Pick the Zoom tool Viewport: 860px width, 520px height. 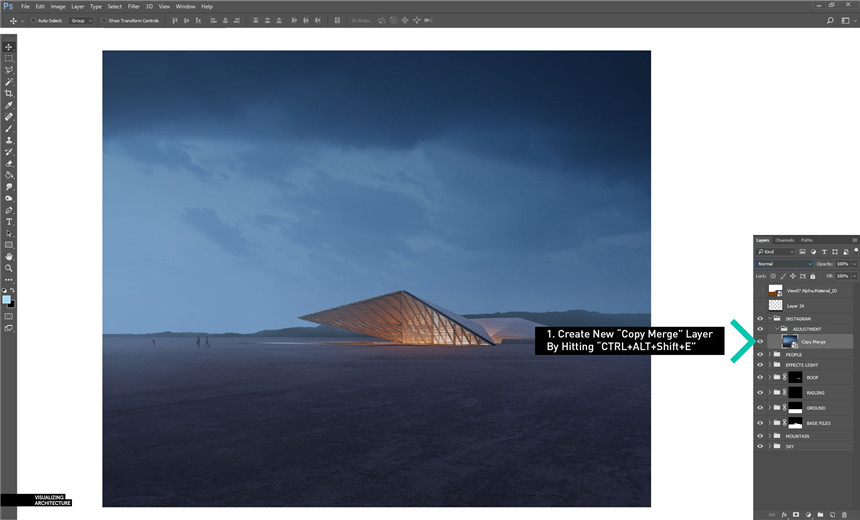click(9, 268)
